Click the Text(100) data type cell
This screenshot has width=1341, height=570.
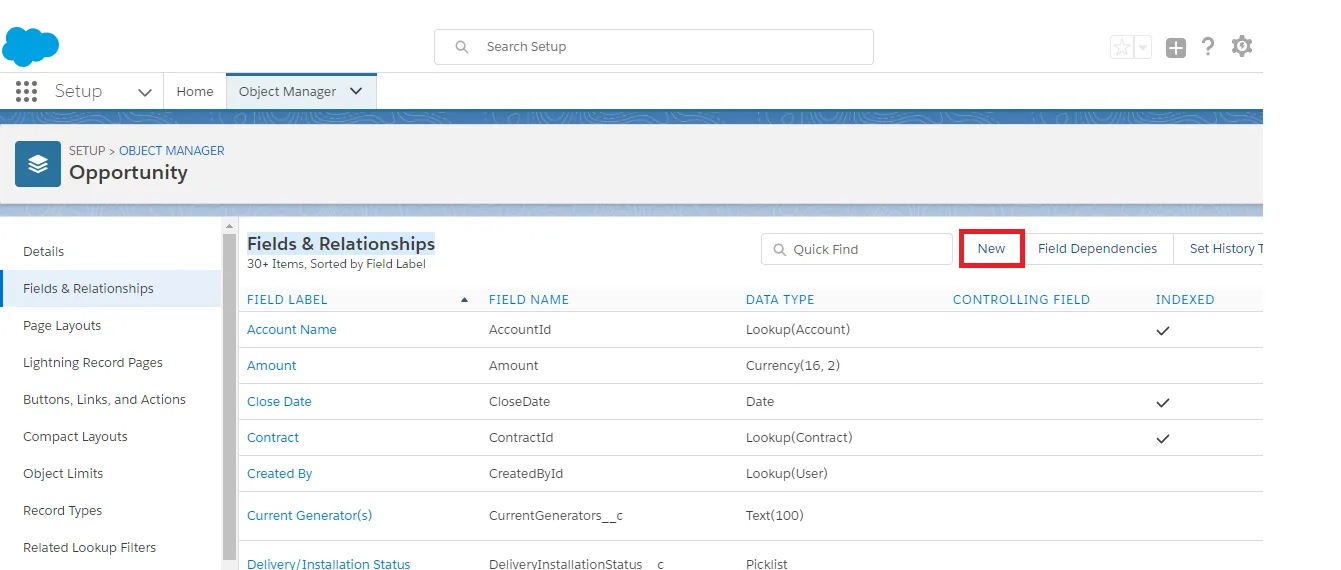[775, 515]
